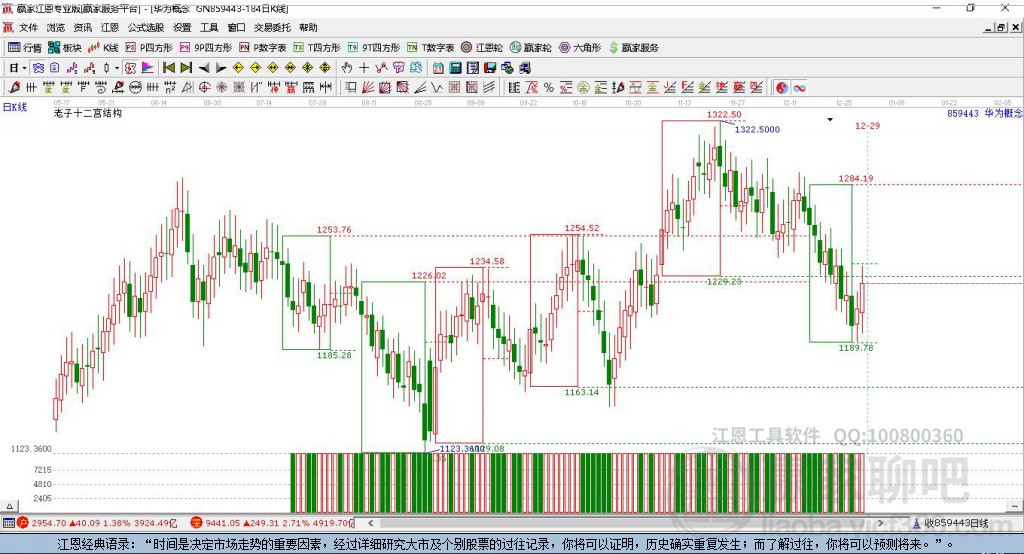Image resolution: width=1024 pixels, height=554 pixels.
Task: Open the 工具 menu
Action: coord(209,27)
